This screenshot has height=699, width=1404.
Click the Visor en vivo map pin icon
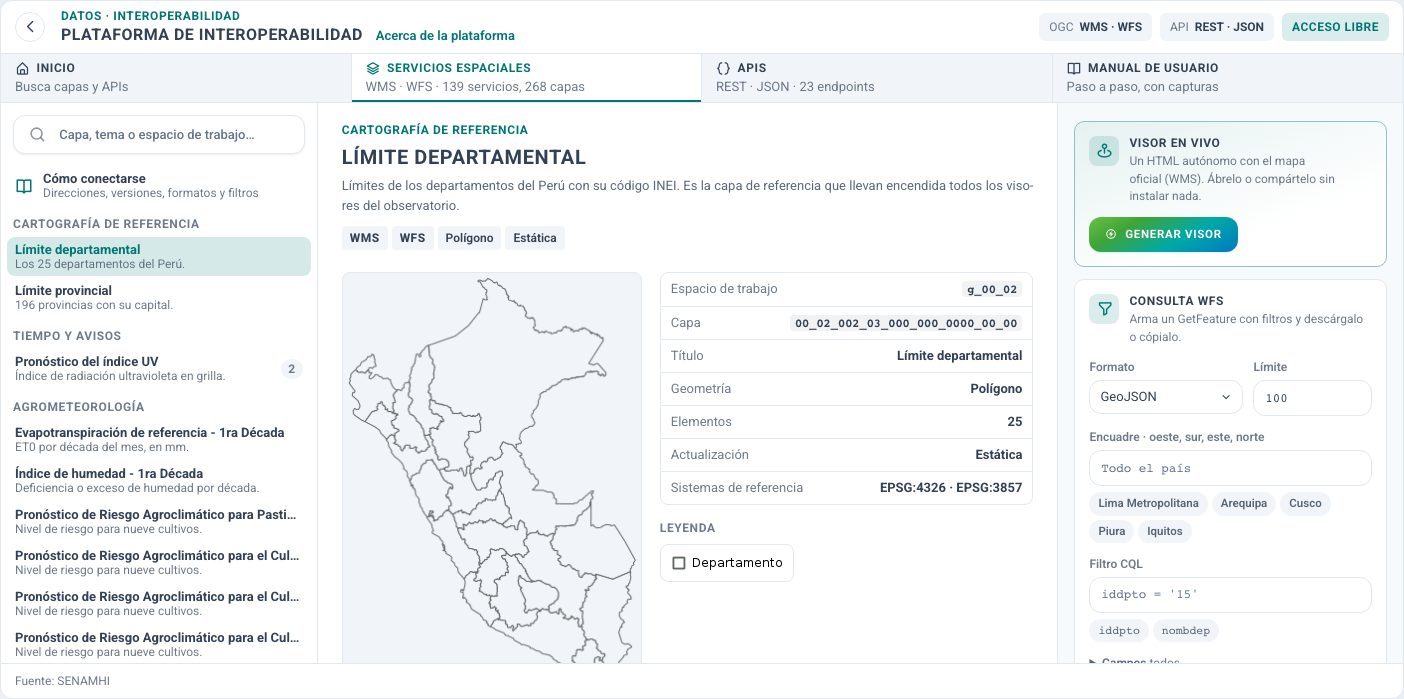[x=1104, y=151]
